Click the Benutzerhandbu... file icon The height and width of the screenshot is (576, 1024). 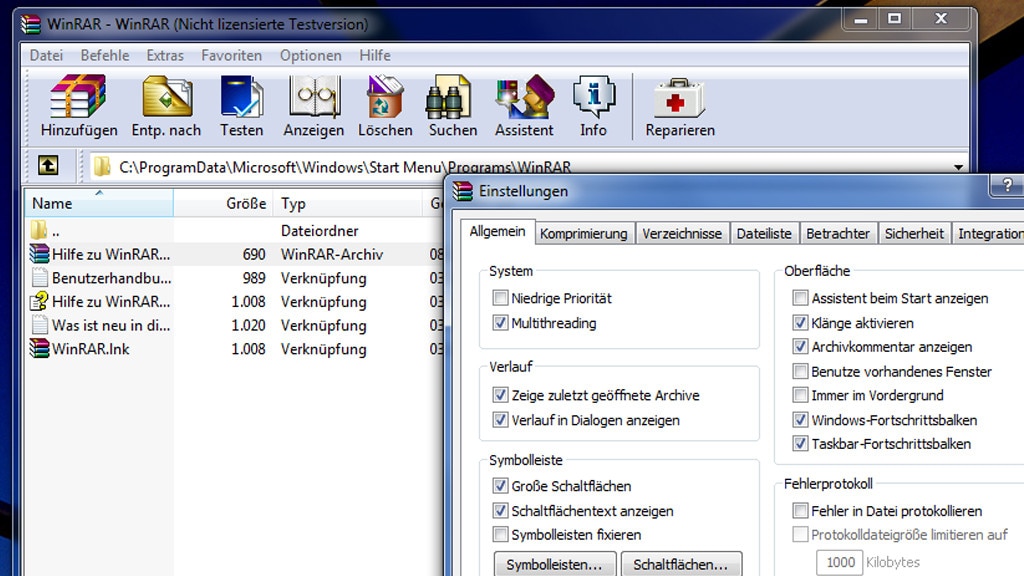point(39,278)
